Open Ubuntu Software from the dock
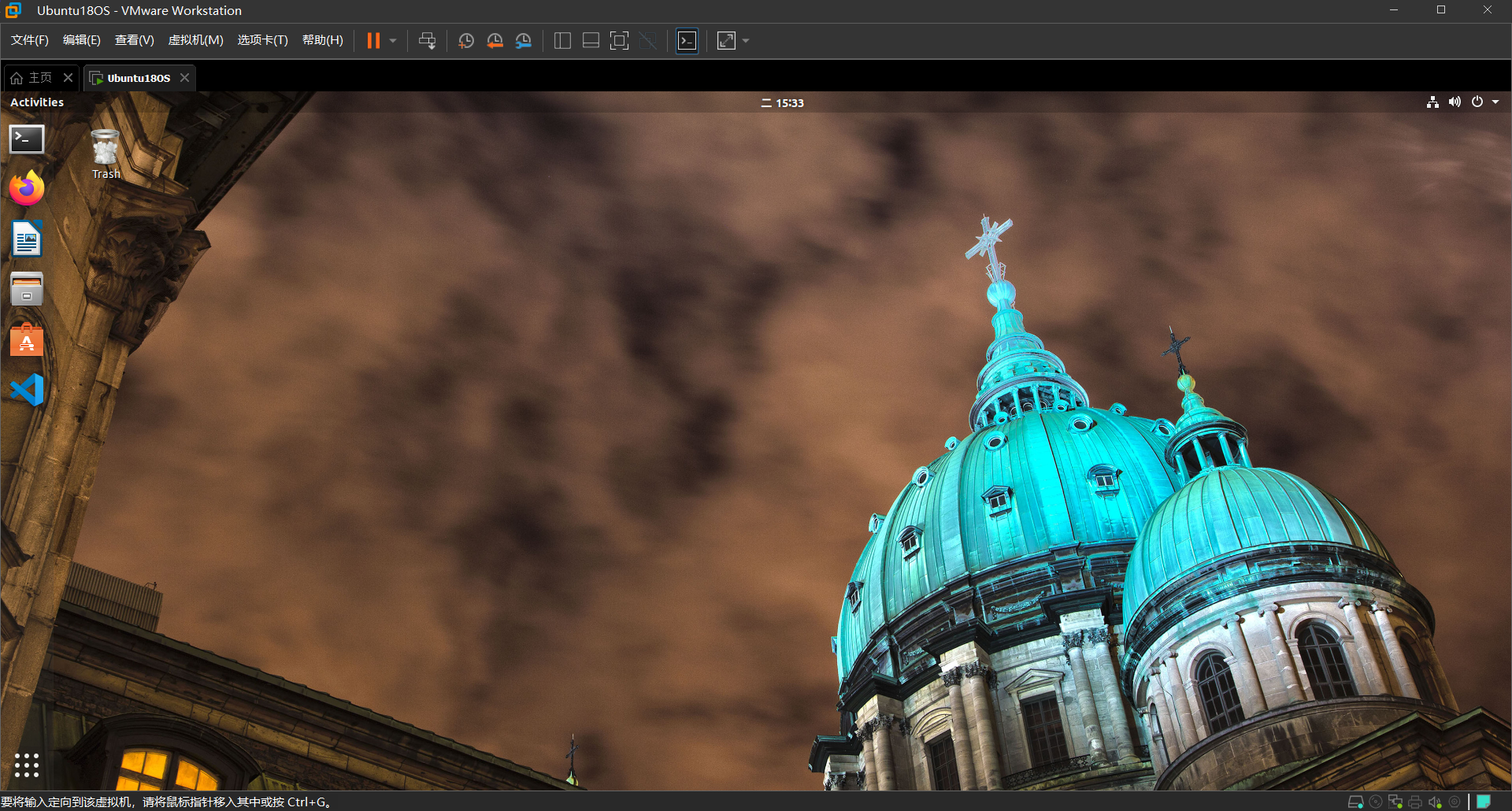 point(27,339)
